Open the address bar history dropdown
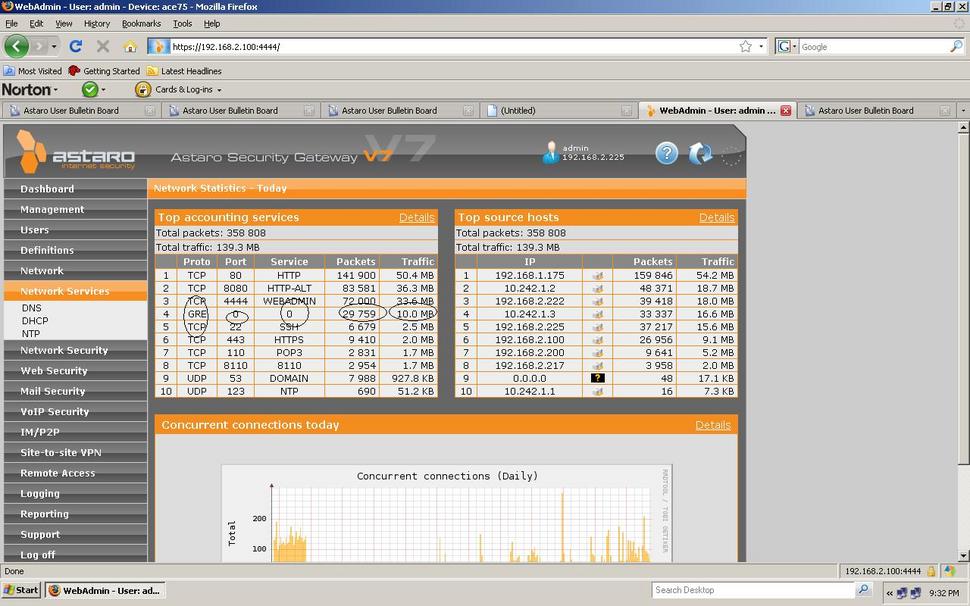Image resolution: width=970 pixels, height=606 pixels. coord(761,46)
